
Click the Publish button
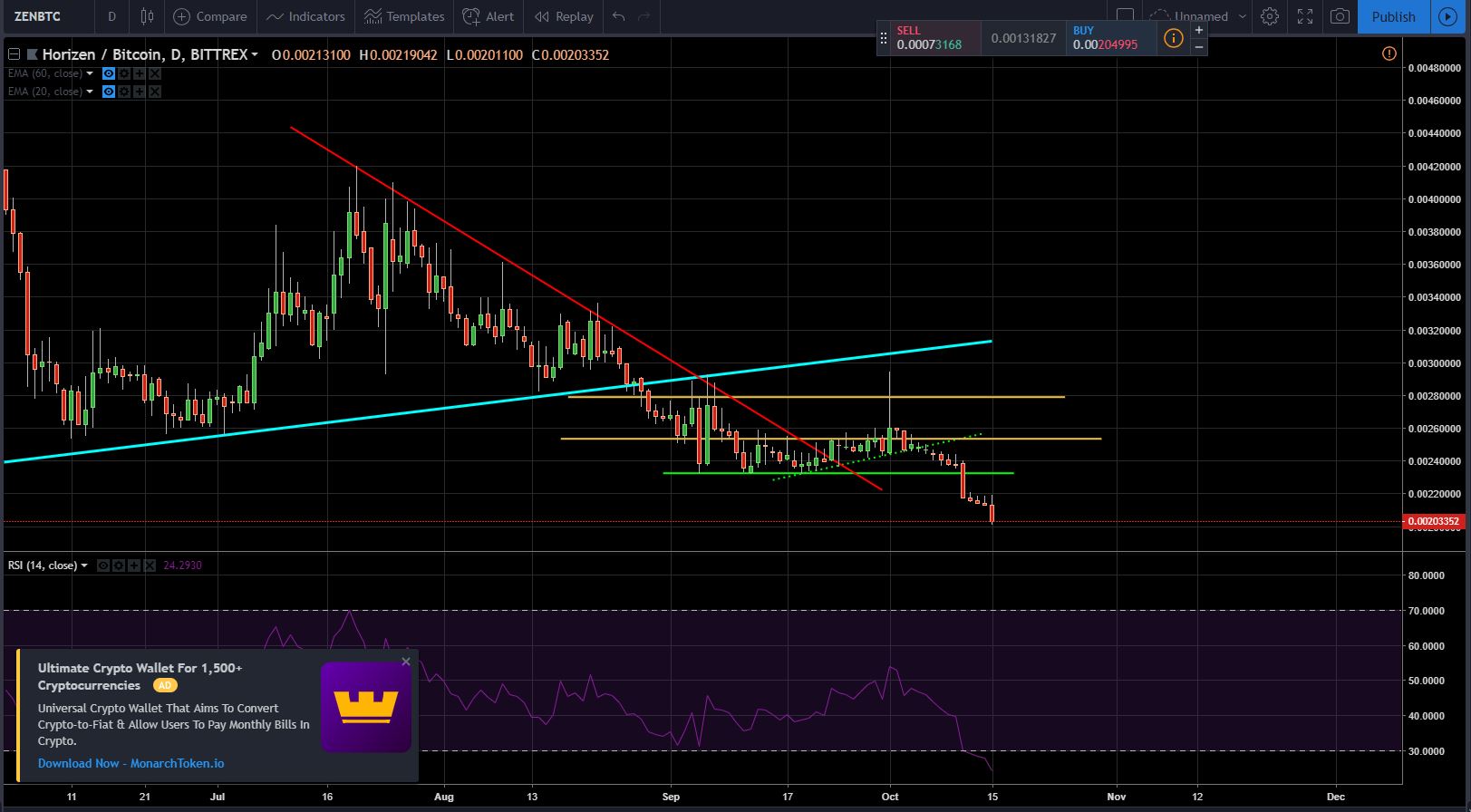(1393, 16)
